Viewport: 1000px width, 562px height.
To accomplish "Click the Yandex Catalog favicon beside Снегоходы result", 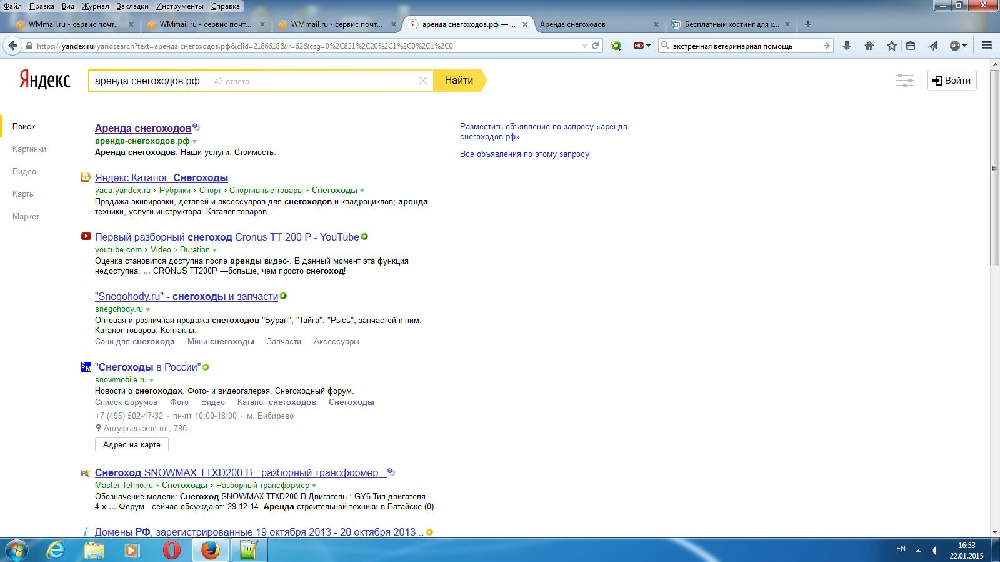I will coord(85,177).
